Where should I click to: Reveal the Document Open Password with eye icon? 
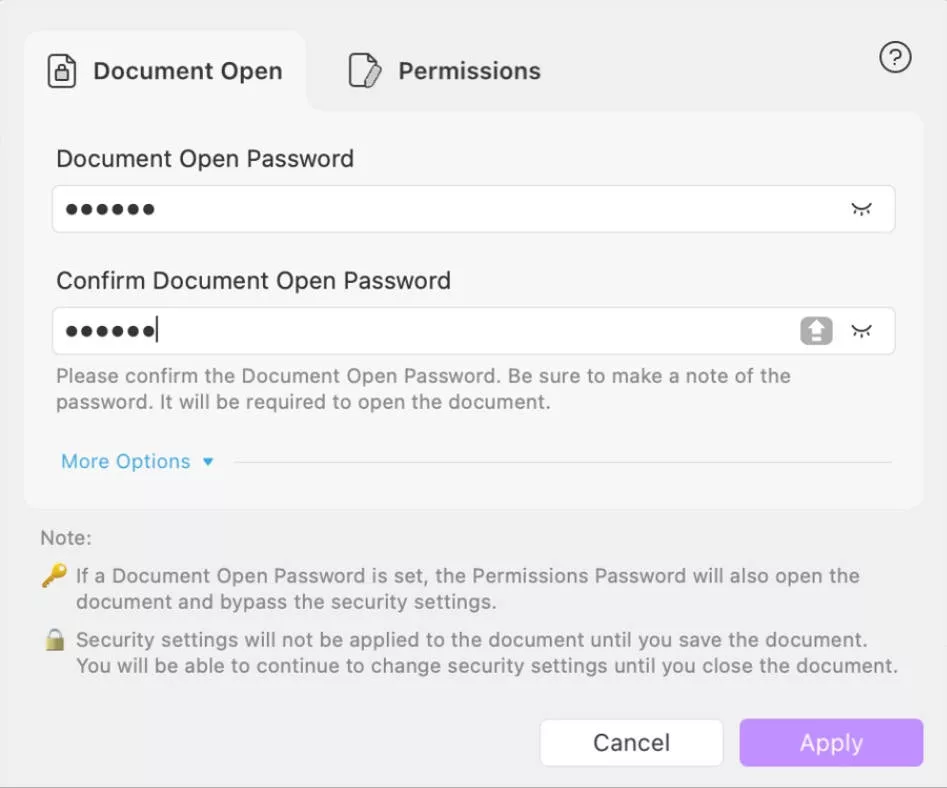coord(861,209)
